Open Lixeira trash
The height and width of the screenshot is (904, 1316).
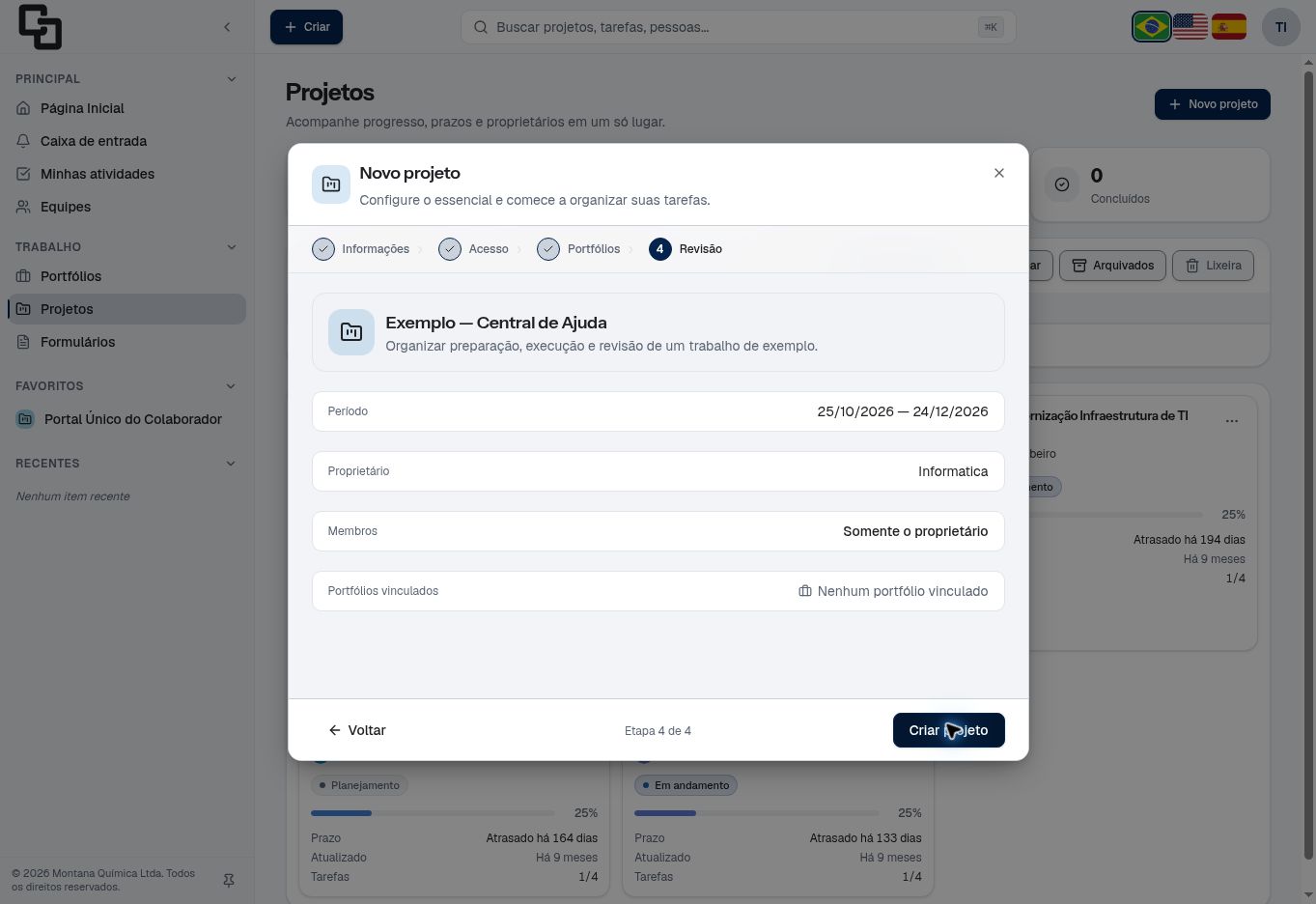[1214, 266]
